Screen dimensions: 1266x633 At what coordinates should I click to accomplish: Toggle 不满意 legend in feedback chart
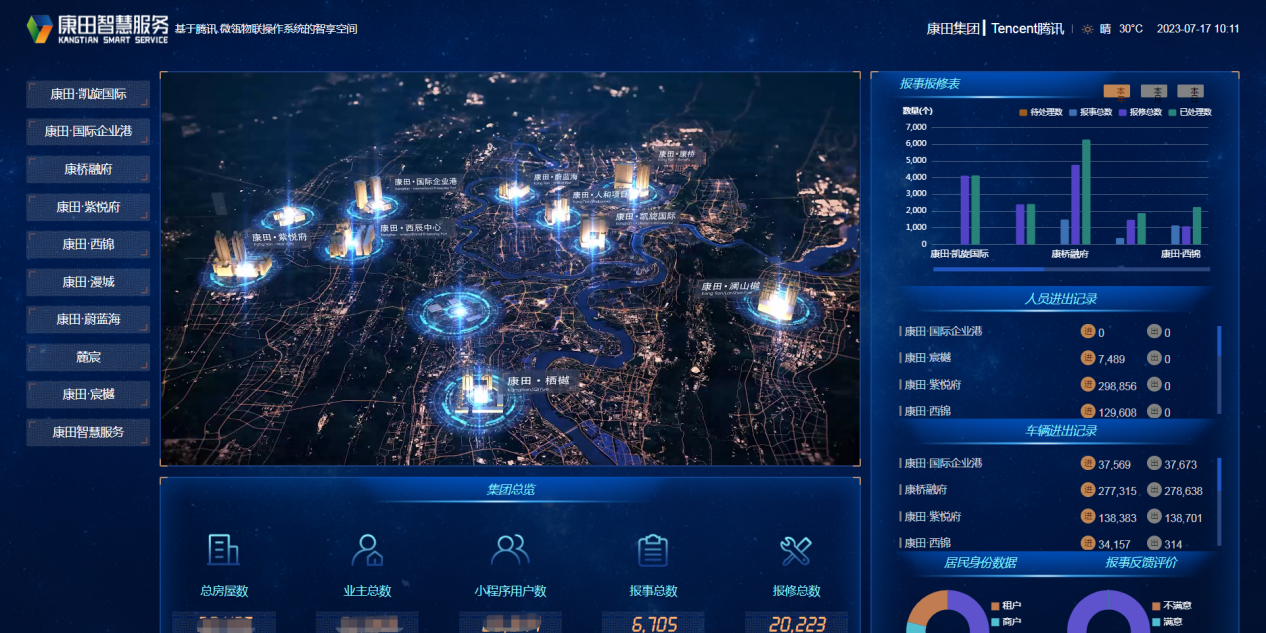tap(1171, 606)
